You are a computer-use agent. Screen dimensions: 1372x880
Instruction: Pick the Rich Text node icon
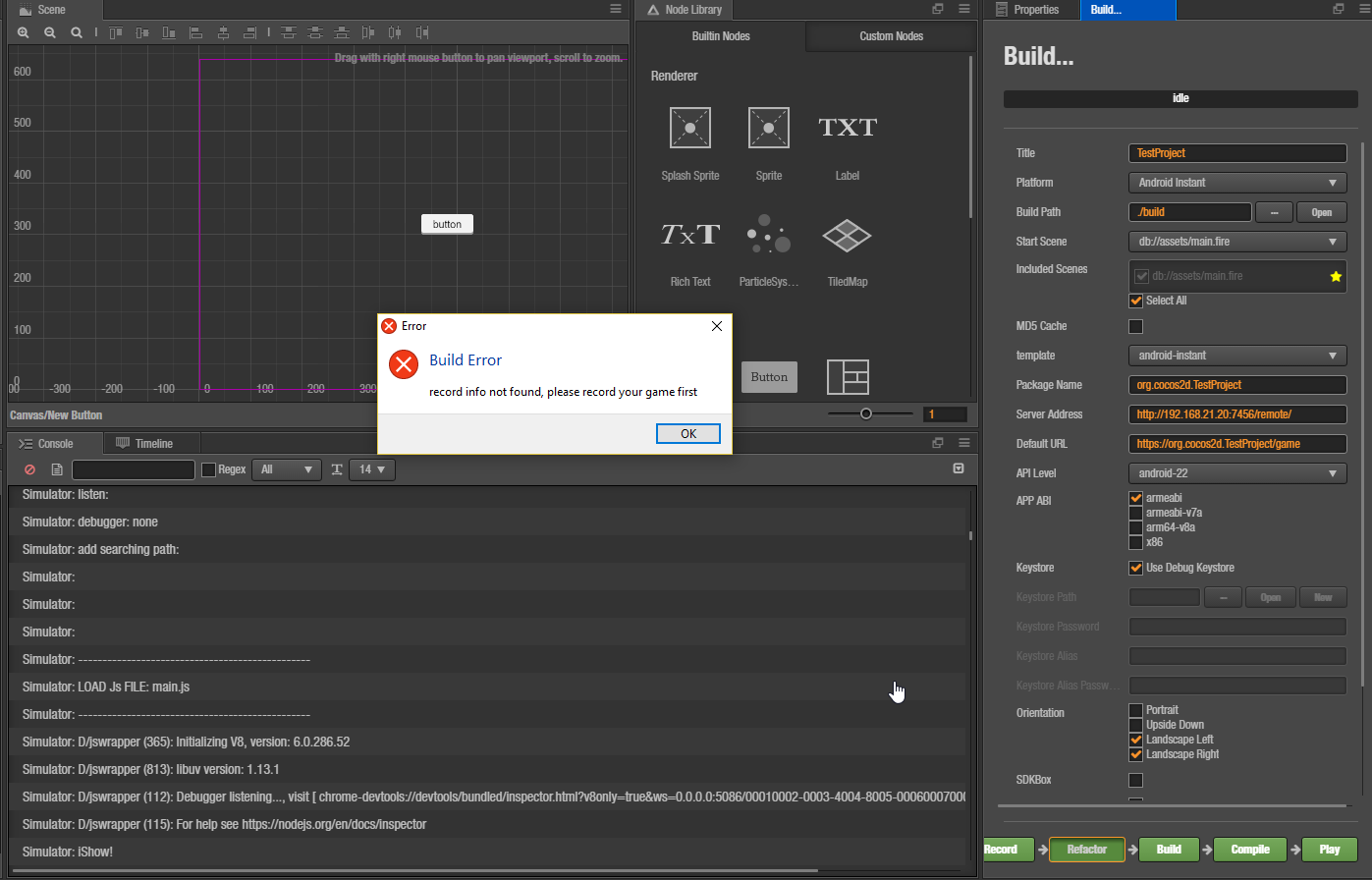(x=689, y=235)
